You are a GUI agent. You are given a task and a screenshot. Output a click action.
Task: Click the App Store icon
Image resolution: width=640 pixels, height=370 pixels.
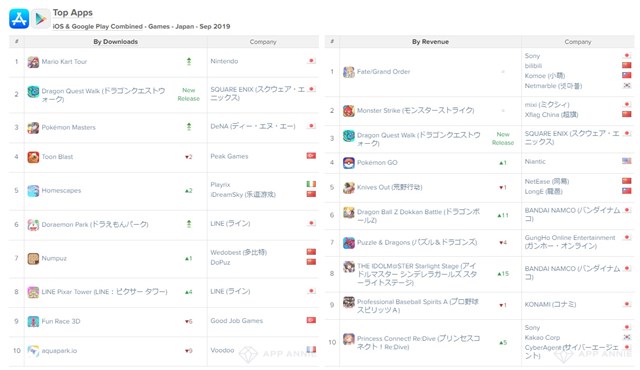(x=19, y=19)
